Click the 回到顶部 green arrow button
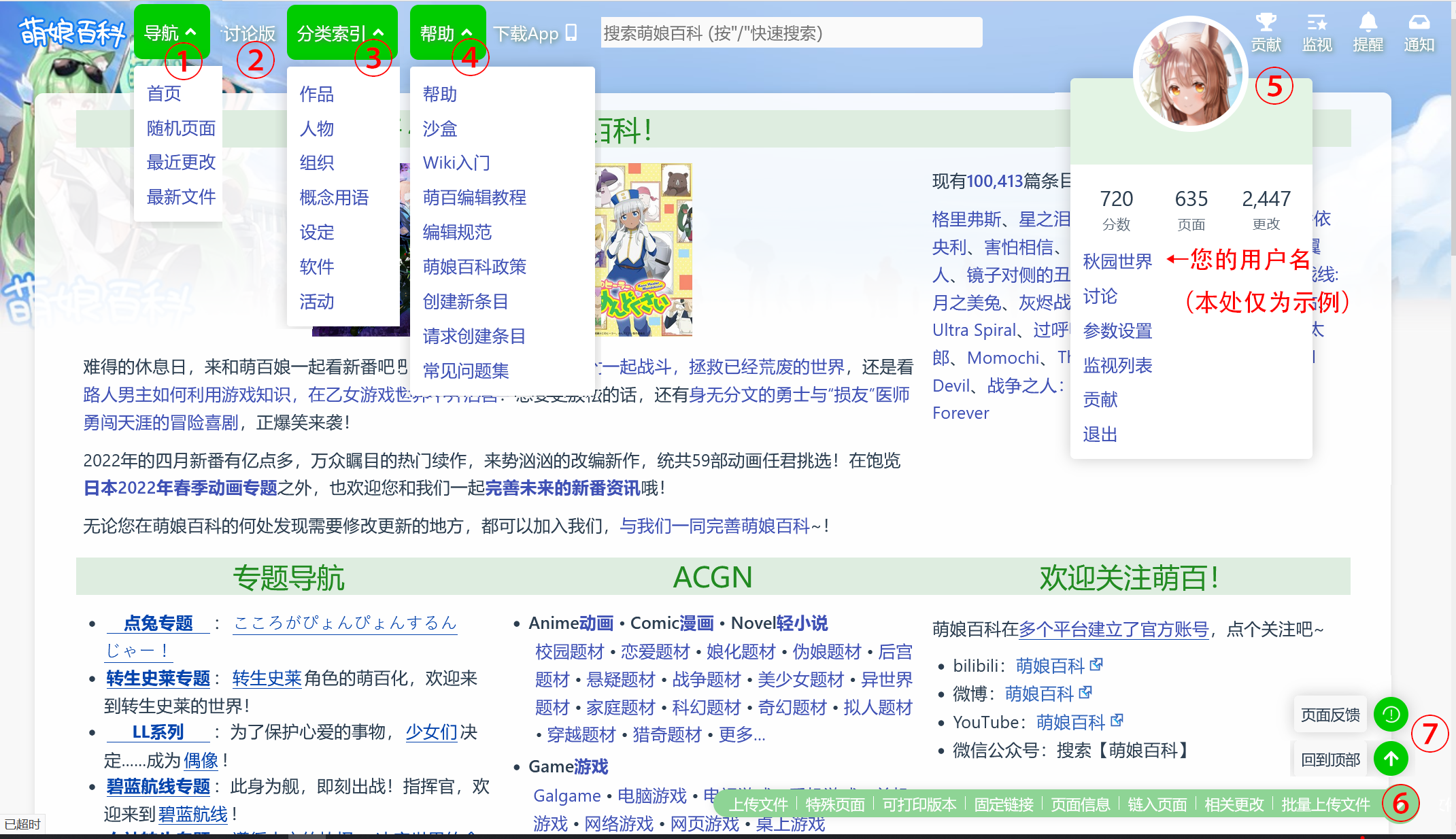The image size is (1456, 839). click(1391, 759)
